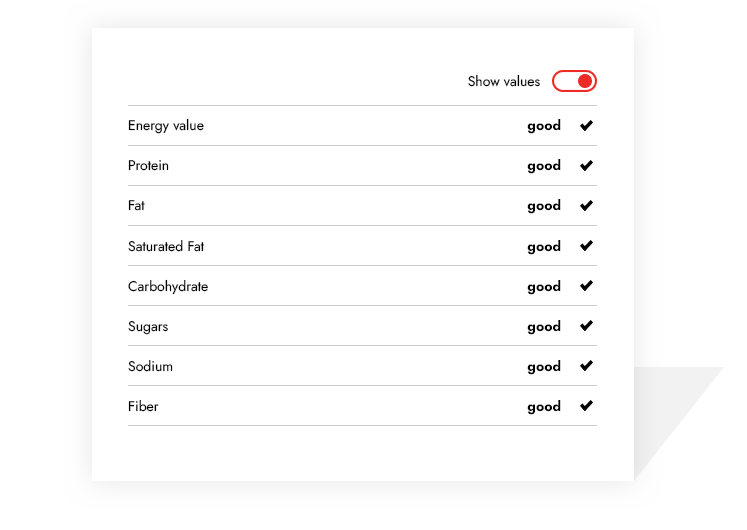Viewport: 747px width, 530px height.
Task: Select the Saturated Fat row label
Action: coord(165,246)
